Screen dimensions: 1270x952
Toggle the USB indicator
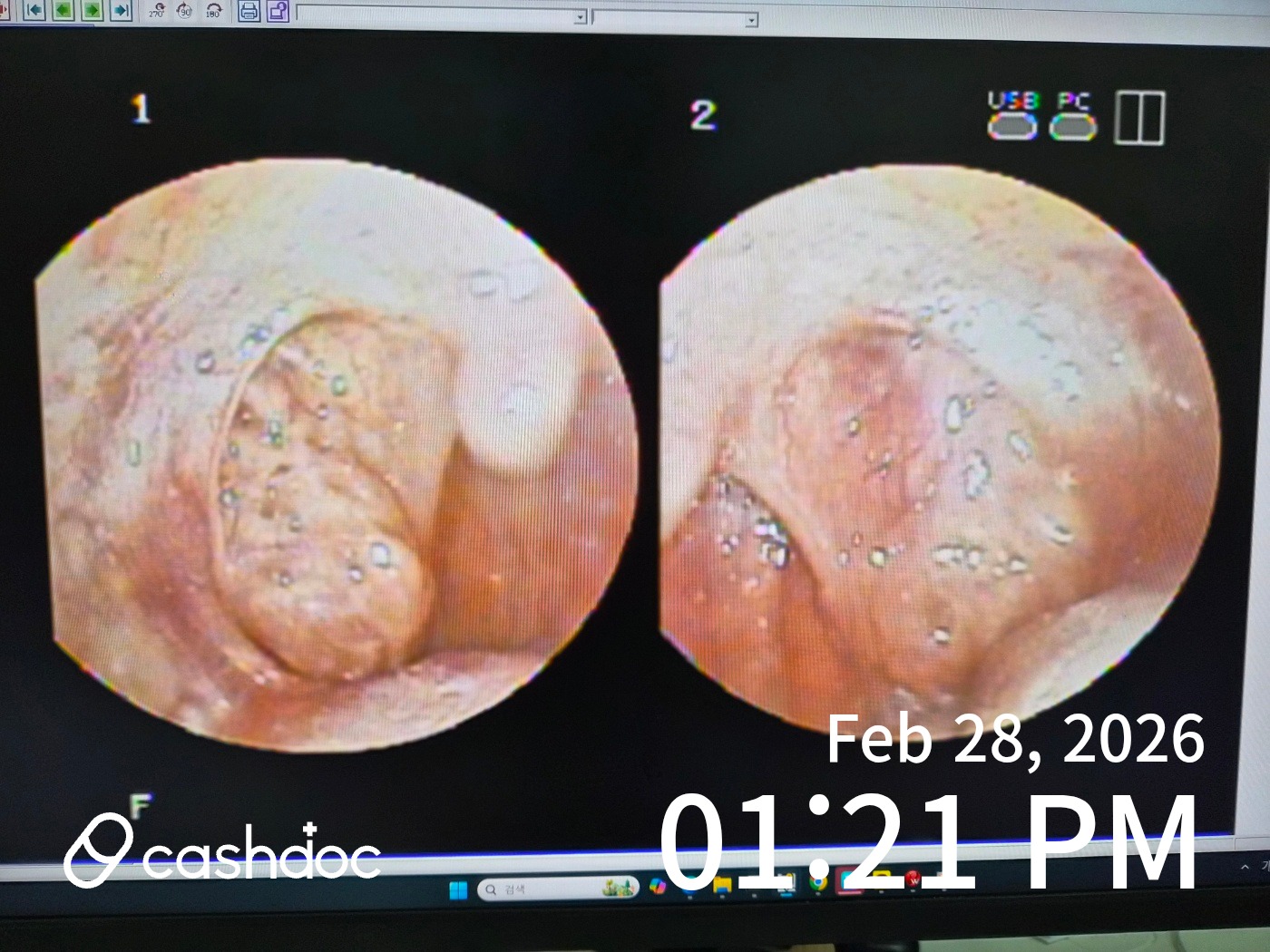tap(1012, 117)
